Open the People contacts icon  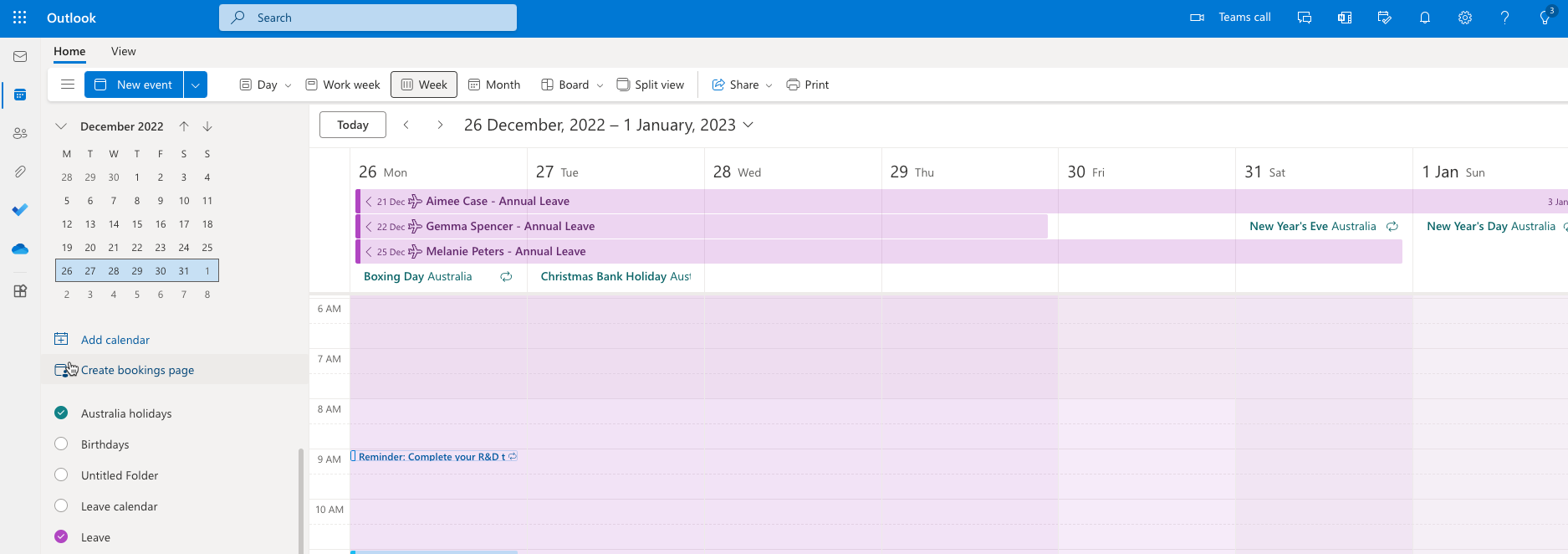[x=20, y=133]
